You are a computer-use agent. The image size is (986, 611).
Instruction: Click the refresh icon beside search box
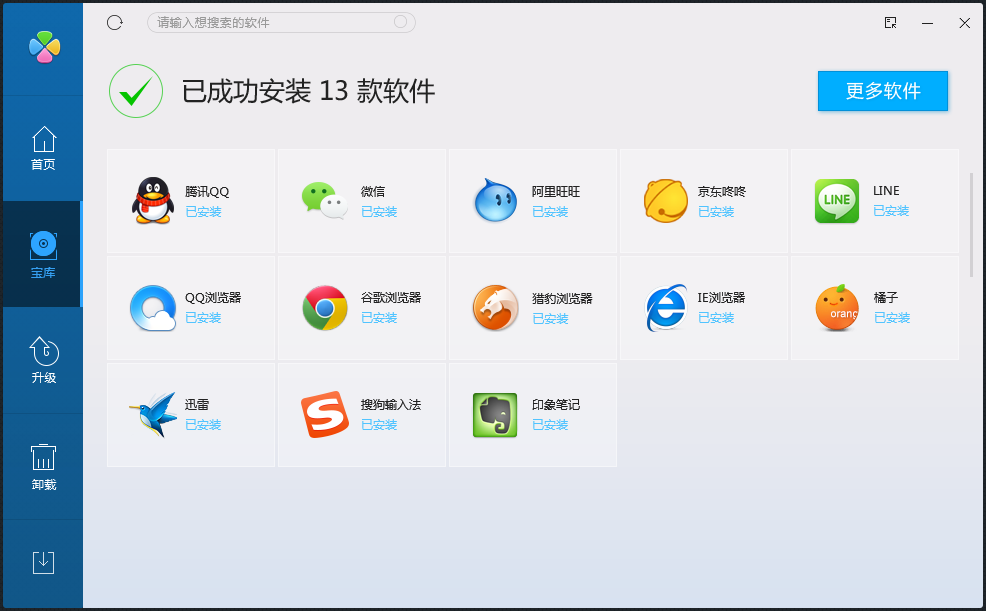(x=114, y=23)
